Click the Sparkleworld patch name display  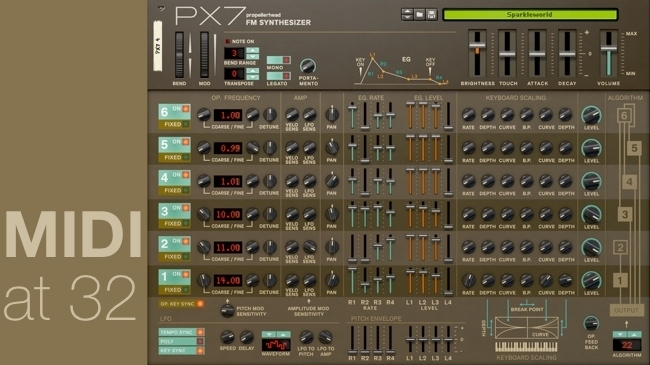pos(530,15)
